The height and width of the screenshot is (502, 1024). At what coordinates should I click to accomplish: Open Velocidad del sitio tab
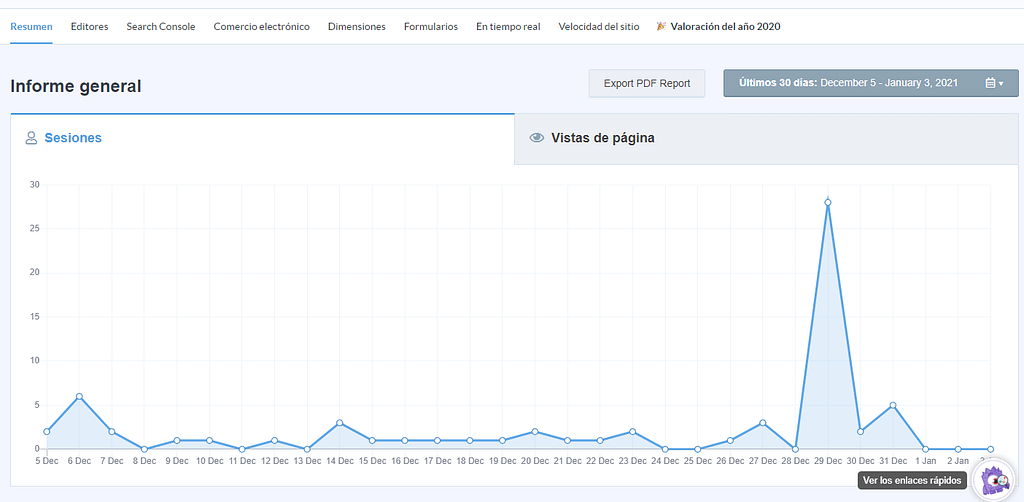tap(599, 27)
